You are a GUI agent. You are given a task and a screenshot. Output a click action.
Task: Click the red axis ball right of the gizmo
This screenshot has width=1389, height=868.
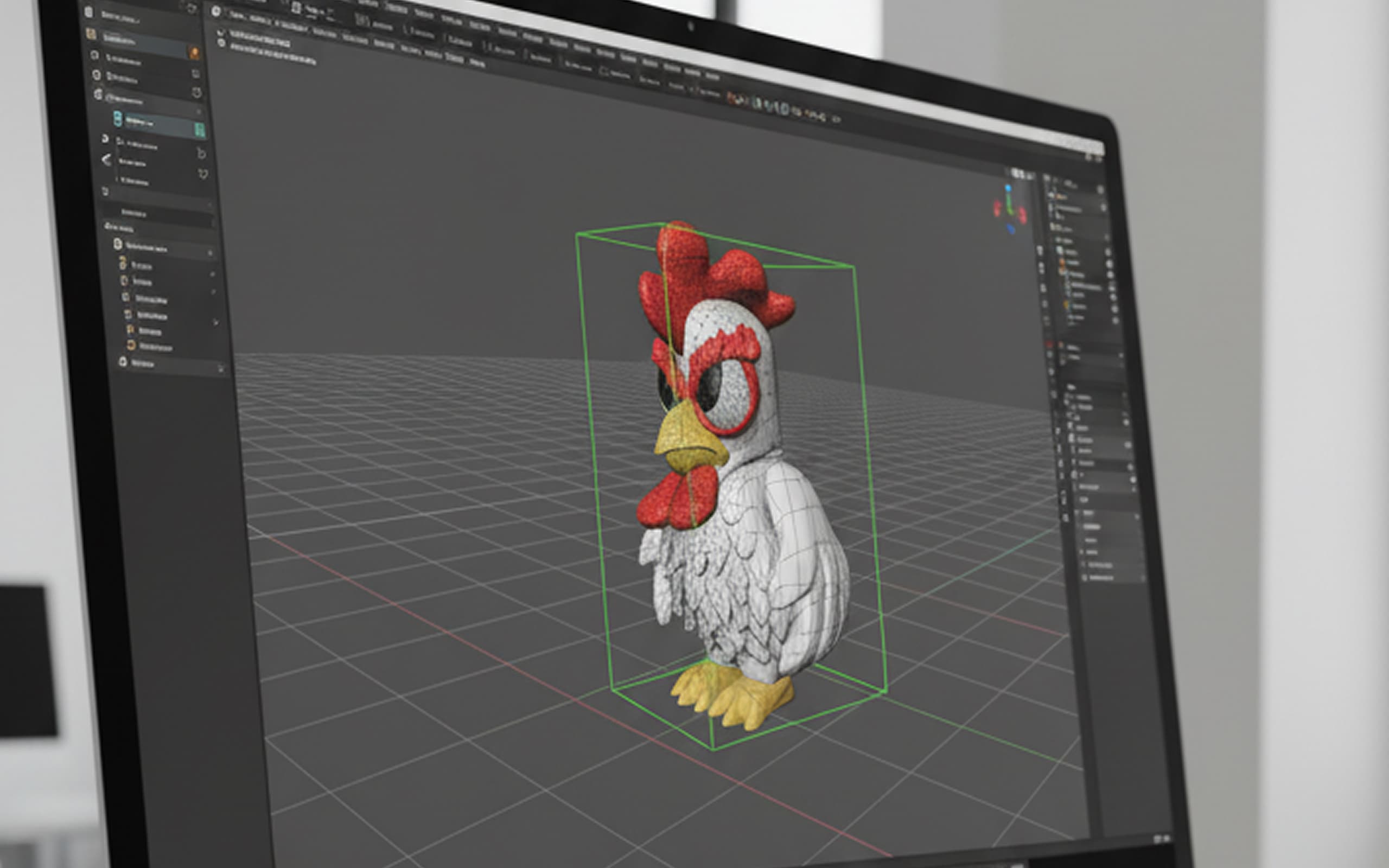(1022, 215)
